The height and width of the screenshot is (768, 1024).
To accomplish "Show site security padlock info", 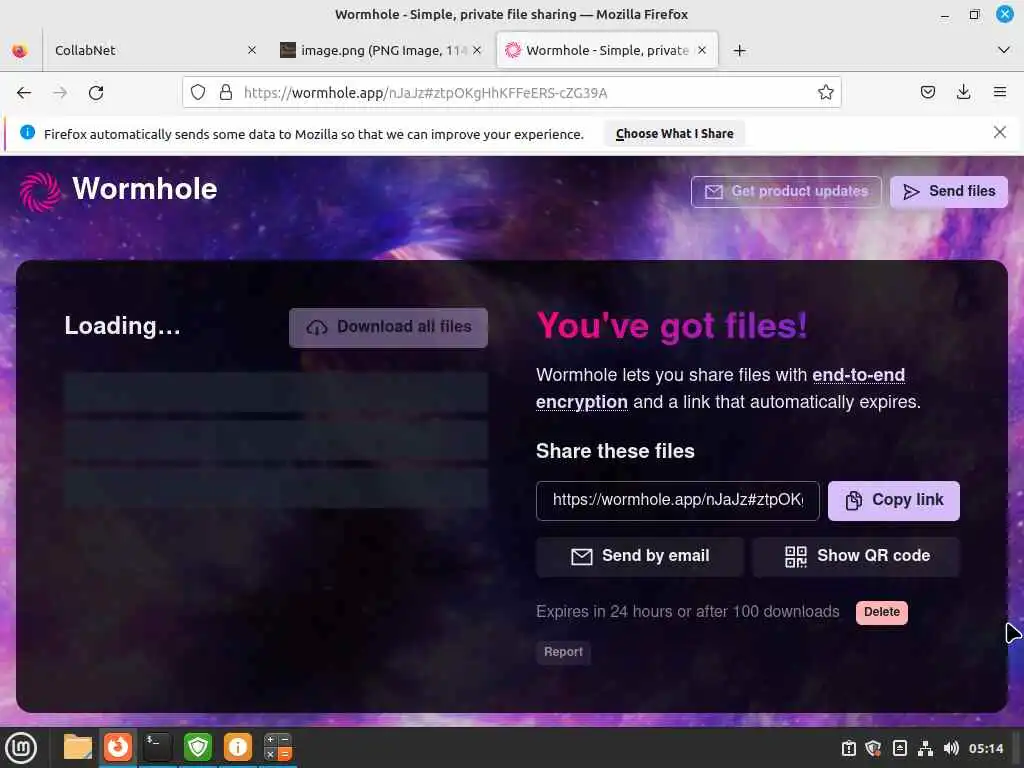I will tap(226, 93).
